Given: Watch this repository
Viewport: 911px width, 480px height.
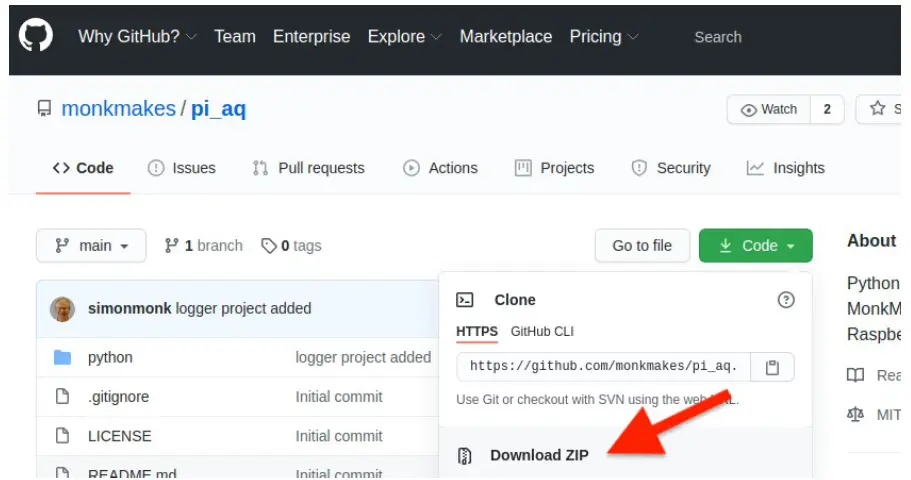Looking at the screenshot, I should tap(769, 109).
